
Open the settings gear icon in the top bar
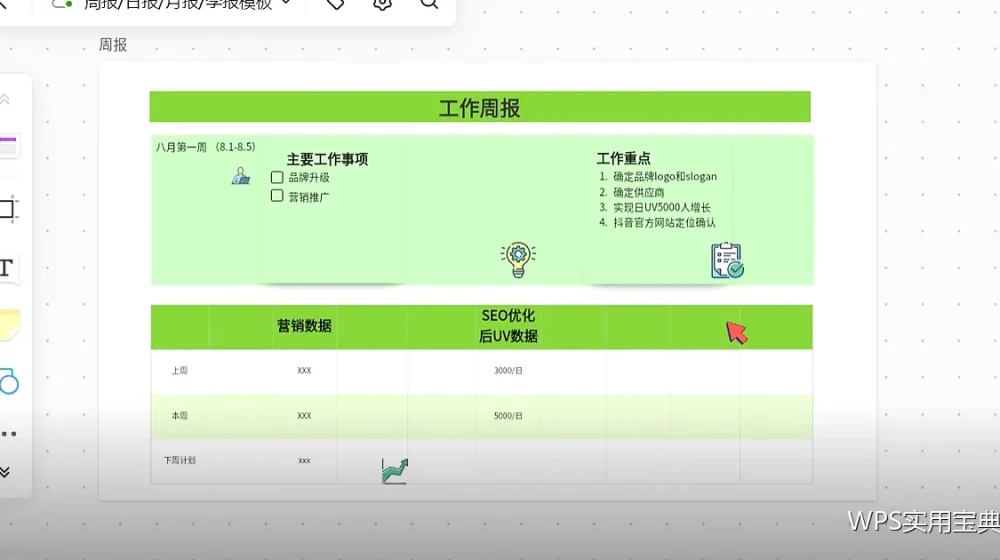pyautogui.click(x=382, y=4)
